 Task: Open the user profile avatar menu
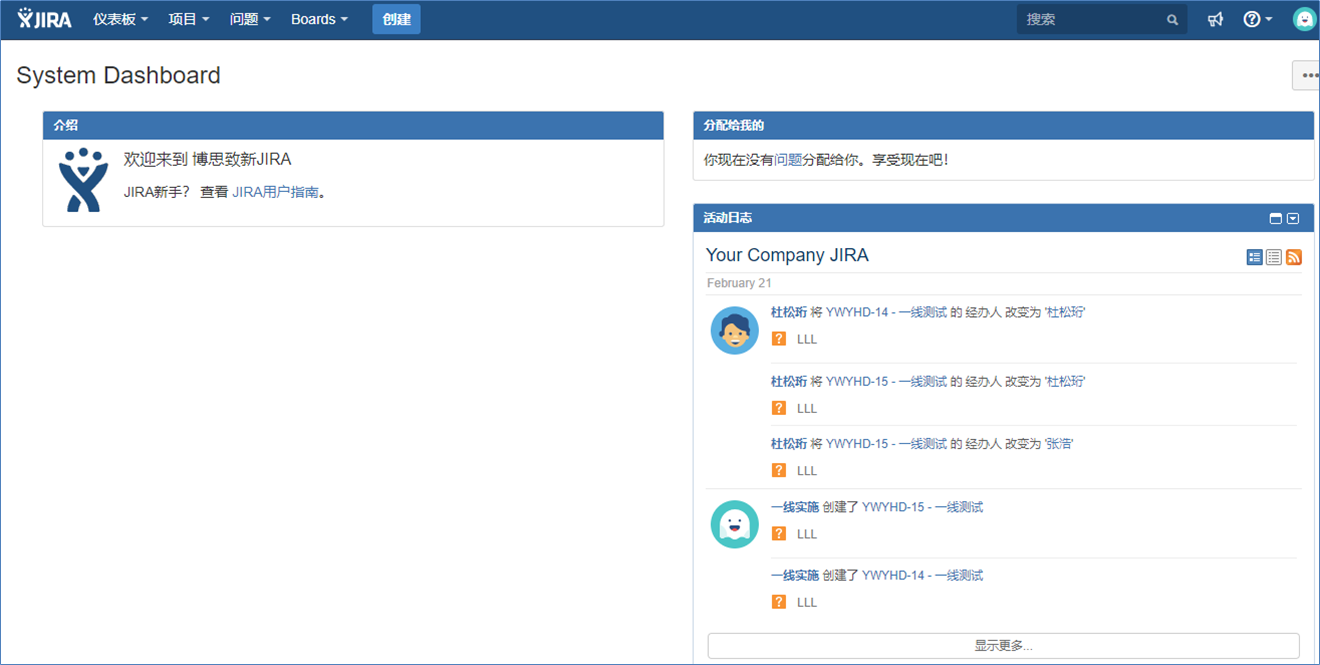pyautogui.click(x=1305, y=19)
